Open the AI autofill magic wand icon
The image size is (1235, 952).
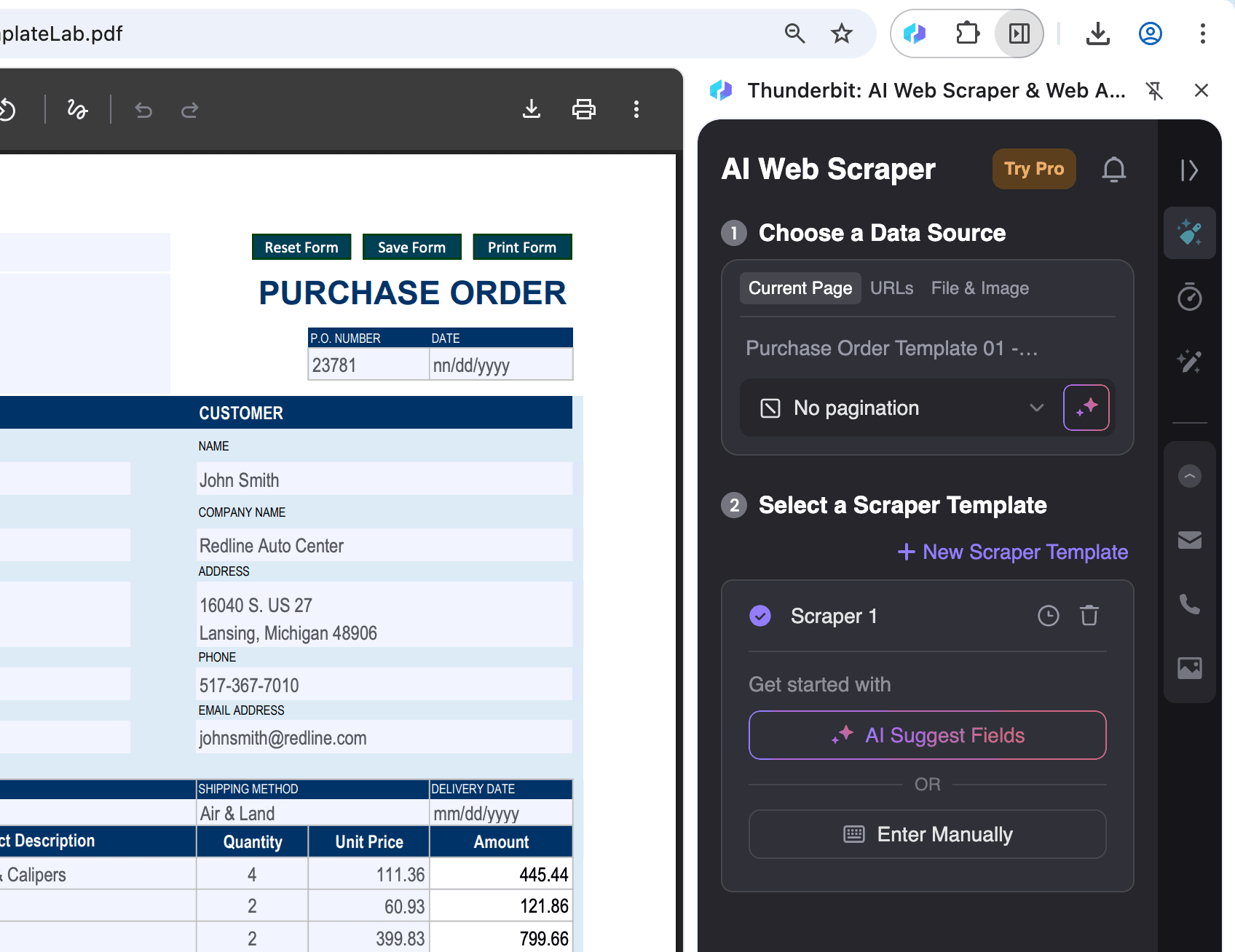pos(1190,361)
